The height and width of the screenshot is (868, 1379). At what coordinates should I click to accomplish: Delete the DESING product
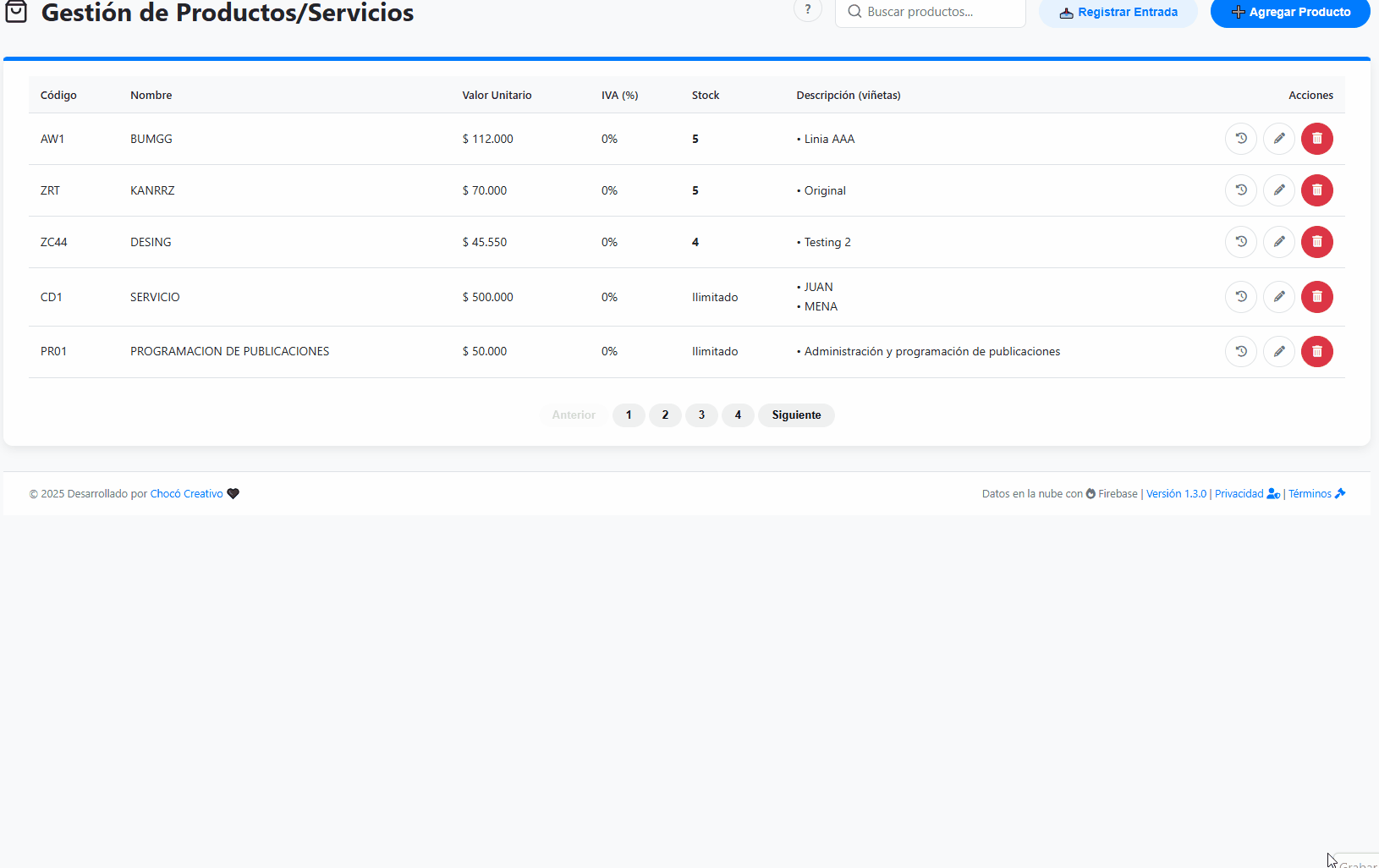click(x=1316, y=242)
